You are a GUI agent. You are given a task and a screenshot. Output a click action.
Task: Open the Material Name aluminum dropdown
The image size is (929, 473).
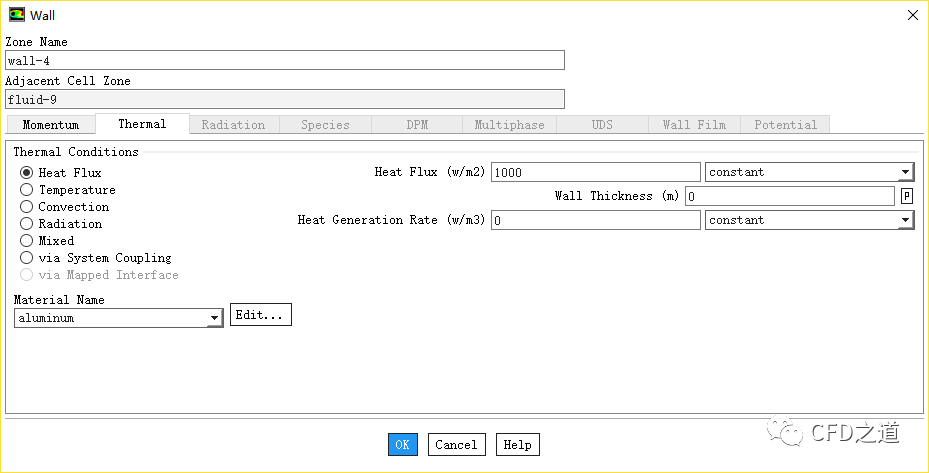(118, 318)
